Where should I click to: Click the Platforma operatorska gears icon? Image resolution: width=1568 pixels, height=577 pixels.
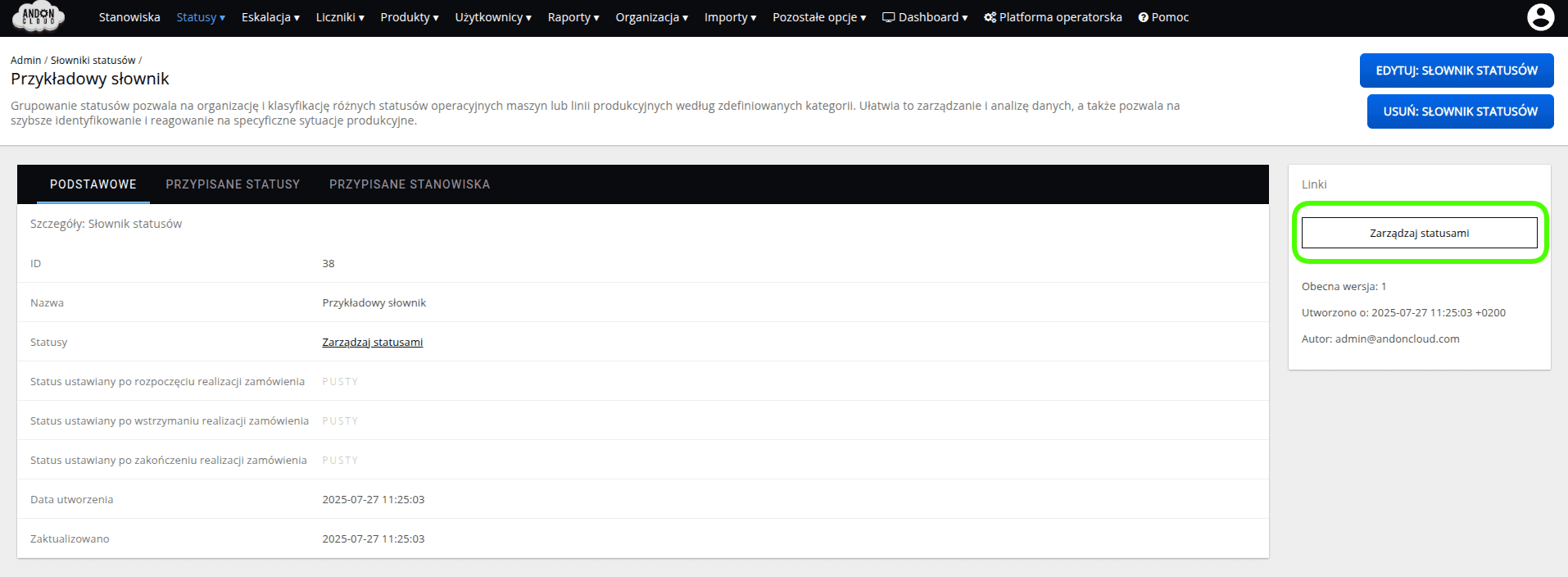click(990, 17)
